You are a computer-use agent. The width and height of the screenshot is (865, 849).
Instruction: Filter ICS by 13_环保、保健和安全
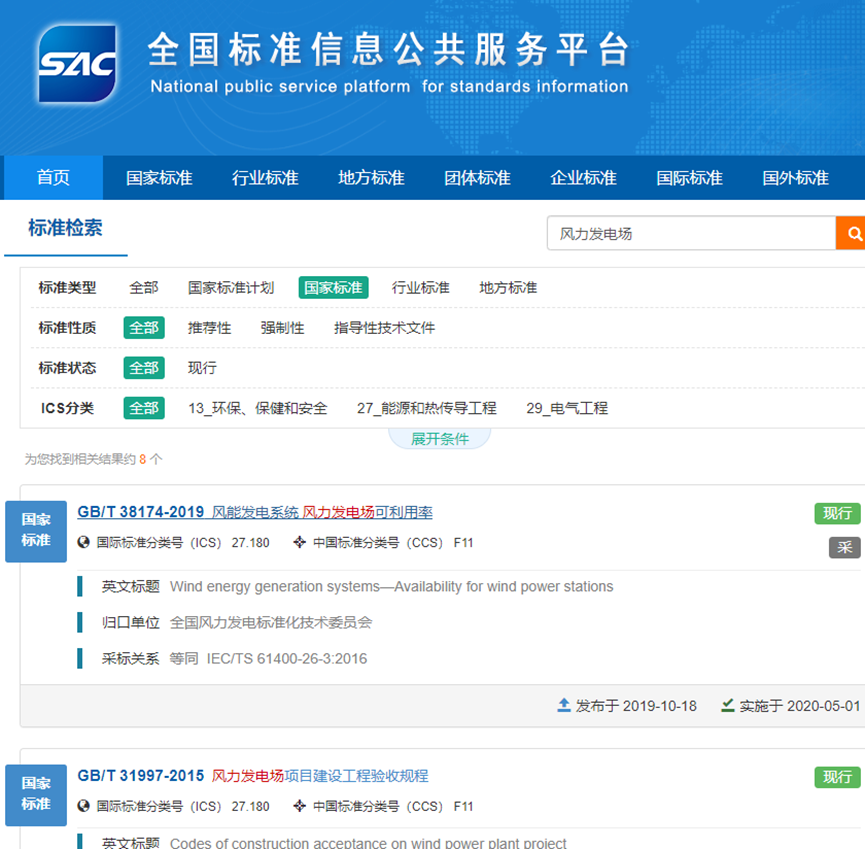click(x=258, y=408)
